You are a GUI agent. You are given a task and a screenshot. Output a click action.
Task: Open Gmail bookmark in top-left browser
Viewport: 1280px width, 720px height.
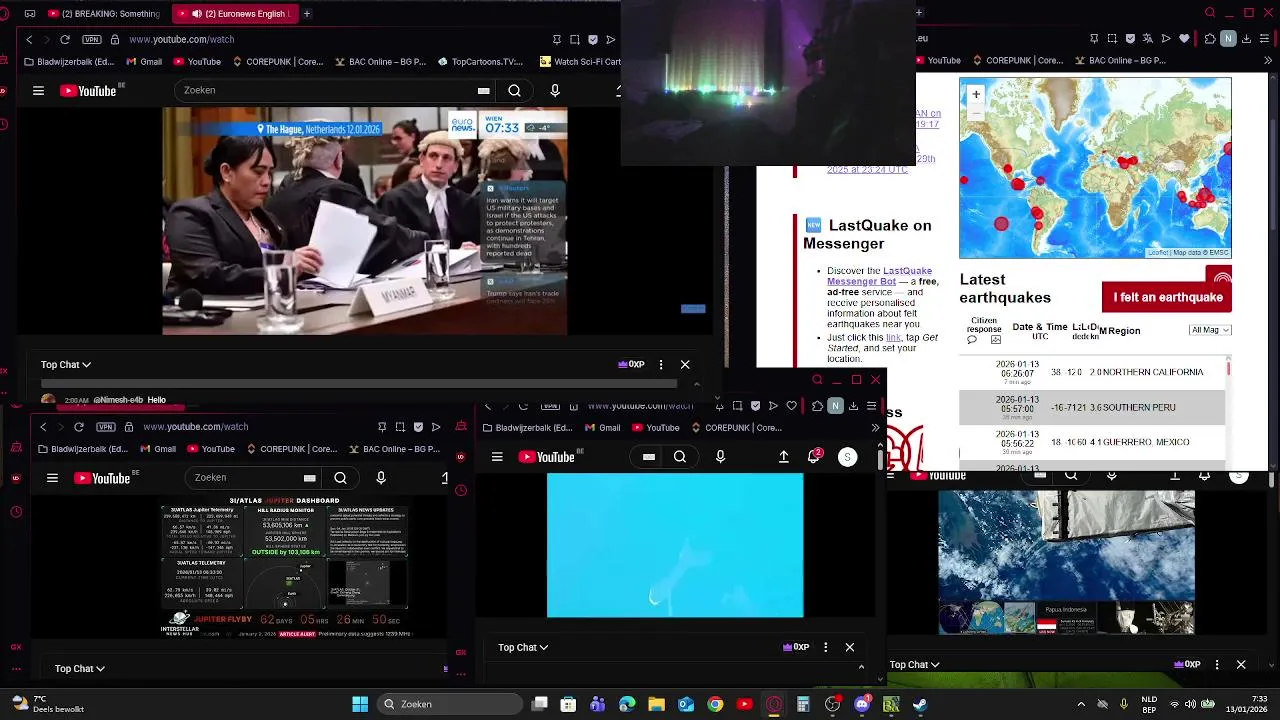point(144,61)
